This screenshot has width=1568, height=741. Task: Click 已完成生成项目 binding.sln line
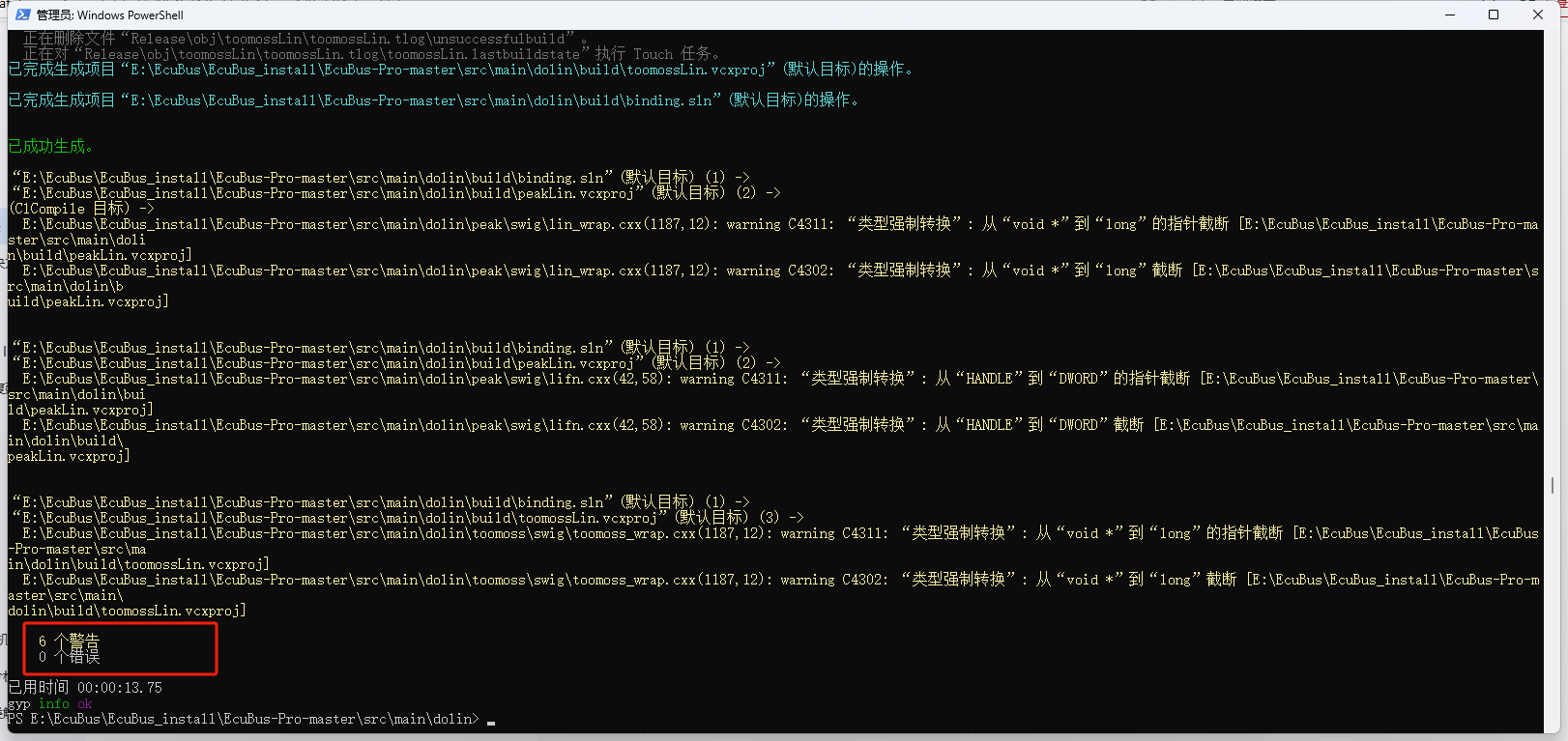pyautogui.click(x=433, y=100)
